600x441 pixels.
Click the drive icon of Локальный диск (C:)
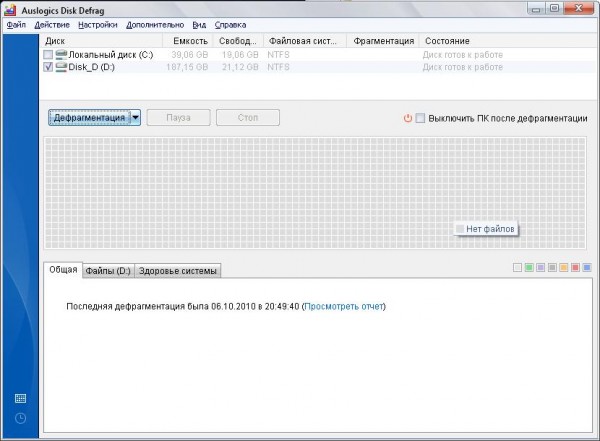click(61, 55)
